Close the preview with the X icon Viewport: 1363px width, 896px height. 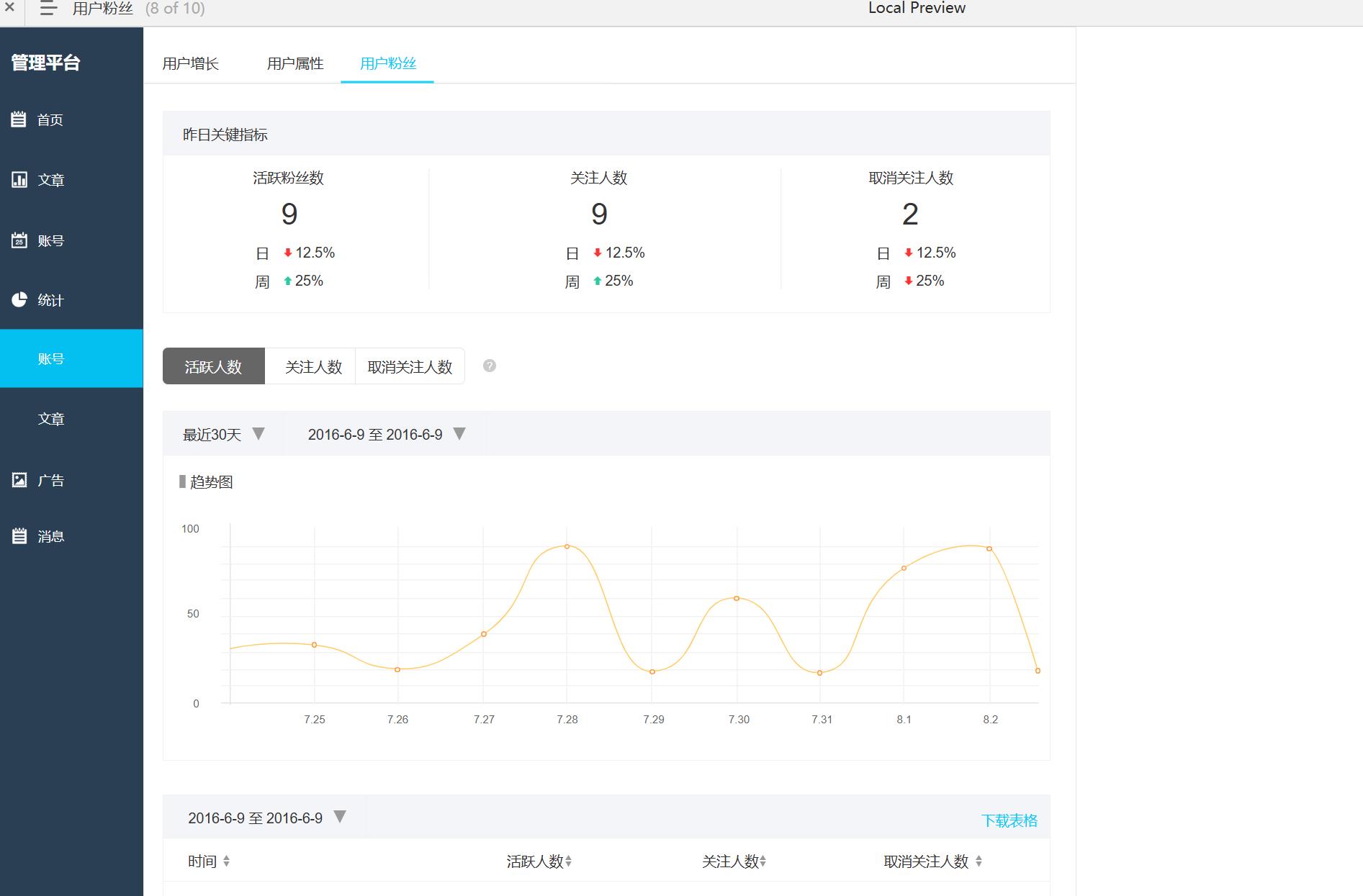click(x=9, y=7)
